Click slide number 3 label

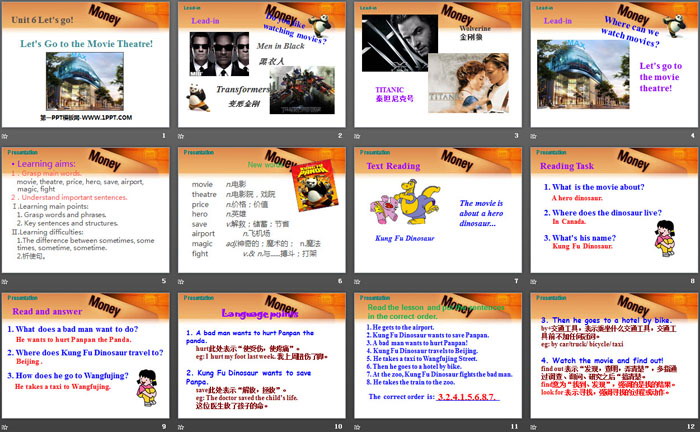coord(517,135)
